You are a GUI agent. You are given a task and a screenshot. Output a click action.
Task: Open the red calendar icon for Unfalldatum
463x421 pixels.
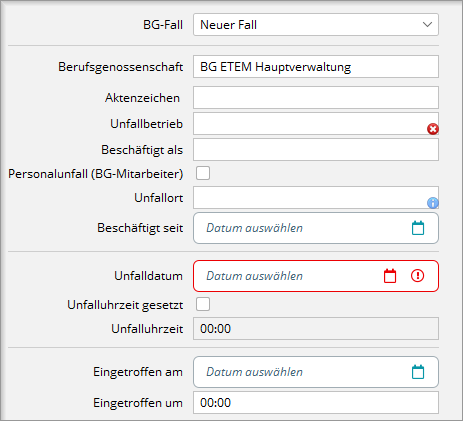(x=390, y=276)
